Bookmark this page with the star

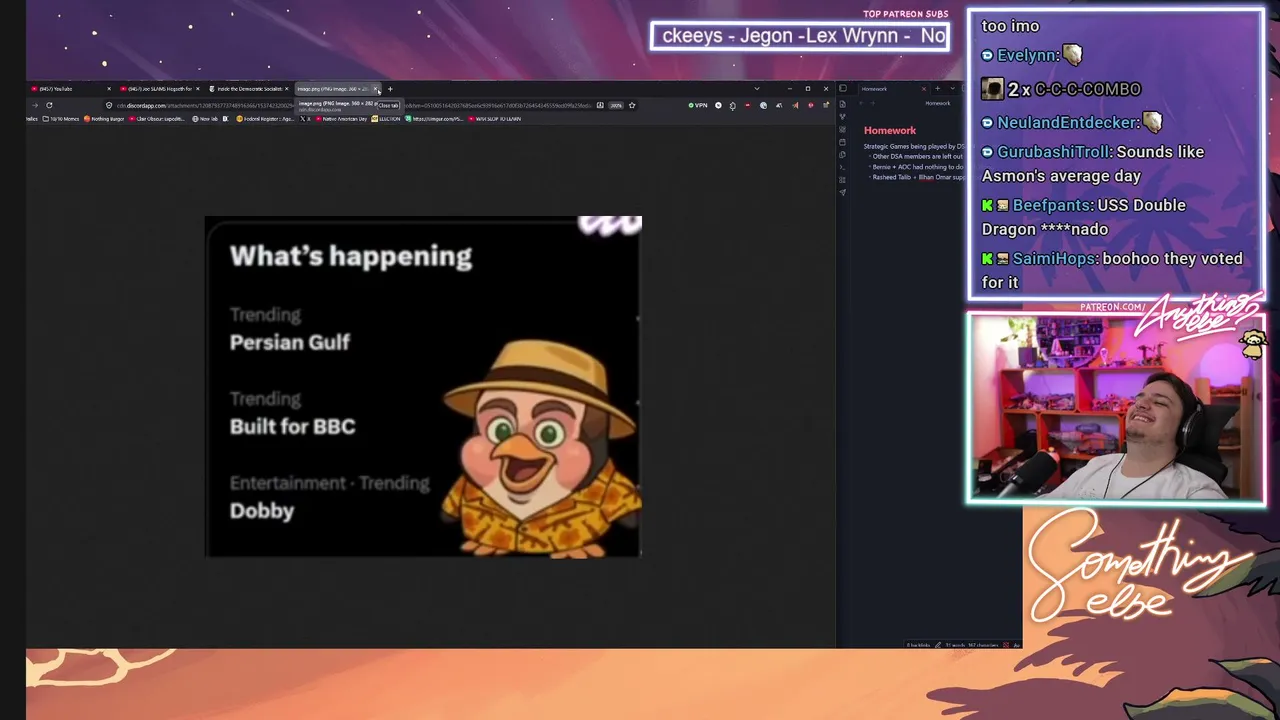coord(632,105)
